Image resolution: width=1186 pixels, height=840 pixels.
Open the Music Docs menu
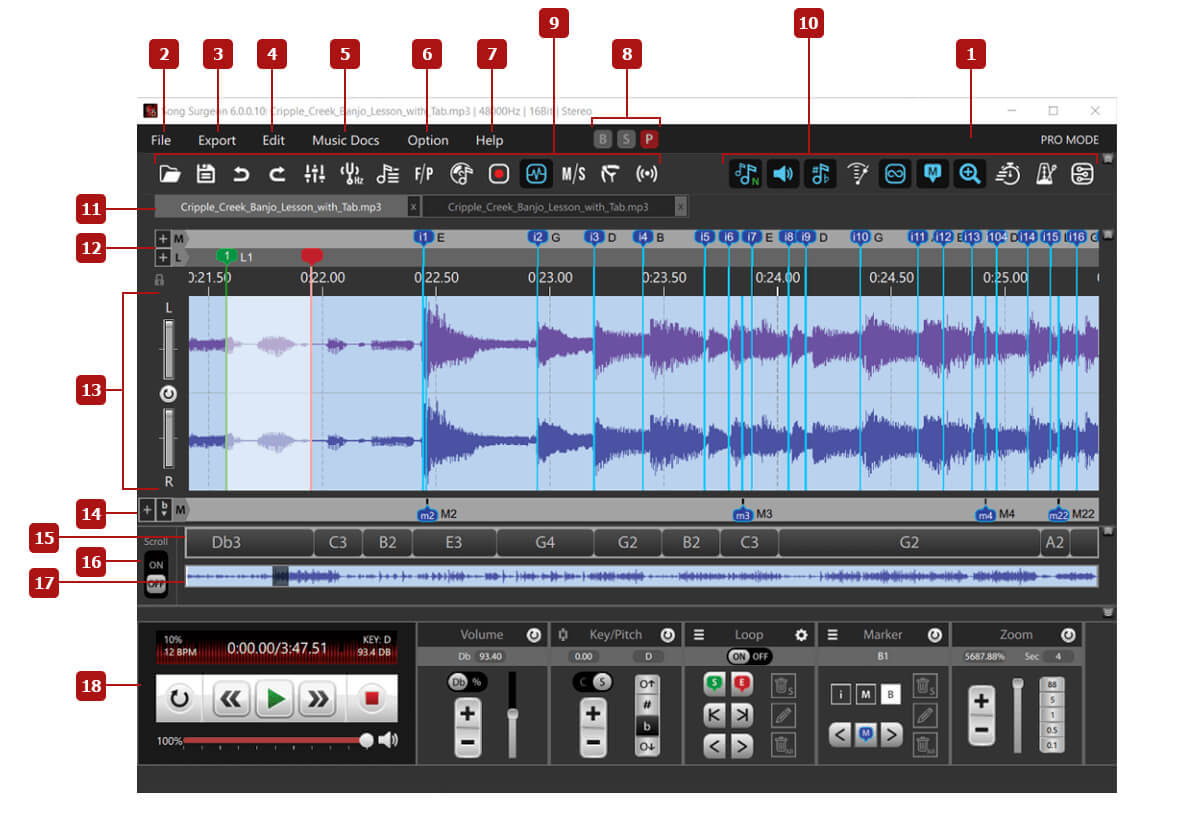[x=345, y=140]
